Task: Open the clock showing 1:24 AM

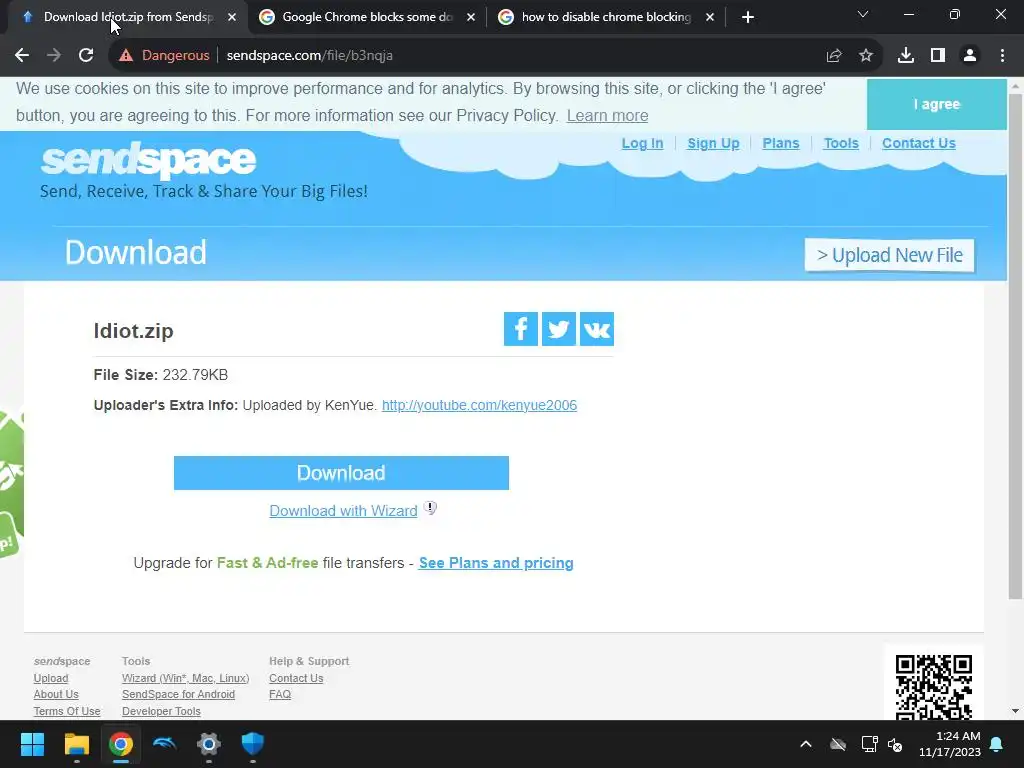Action: (950, 744)
